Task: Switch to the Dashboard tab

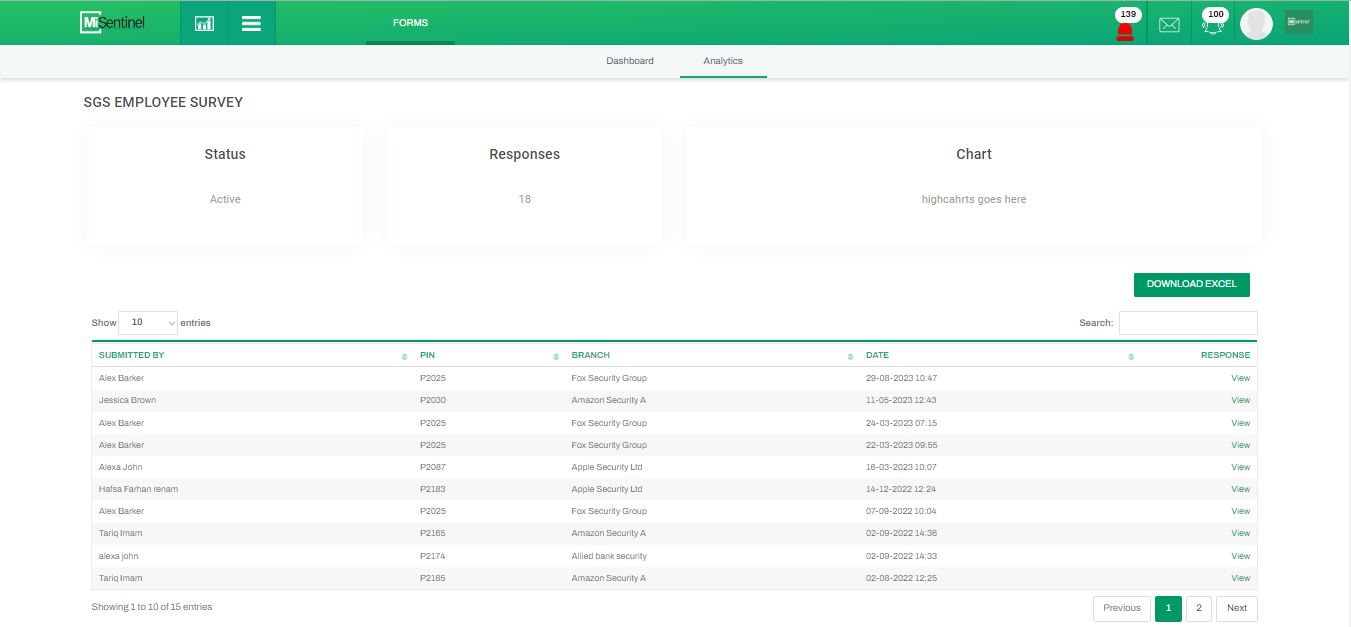Action: pos(630,61)
